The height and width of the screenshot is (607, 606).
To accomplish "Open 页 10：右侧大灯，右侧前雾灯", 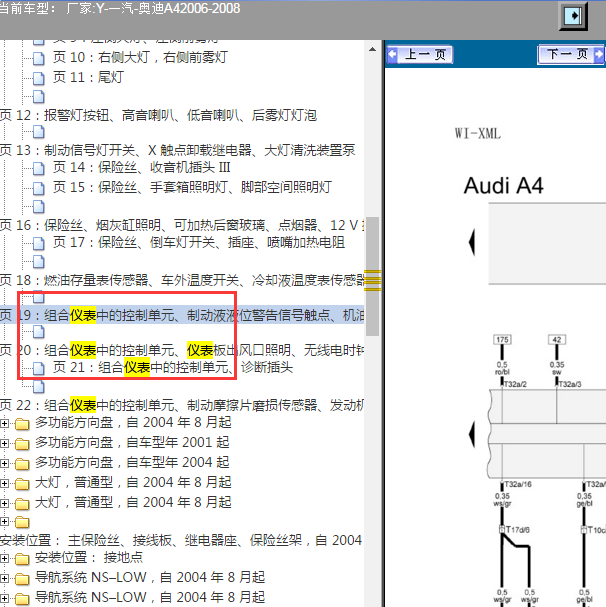I will point(140,58).
